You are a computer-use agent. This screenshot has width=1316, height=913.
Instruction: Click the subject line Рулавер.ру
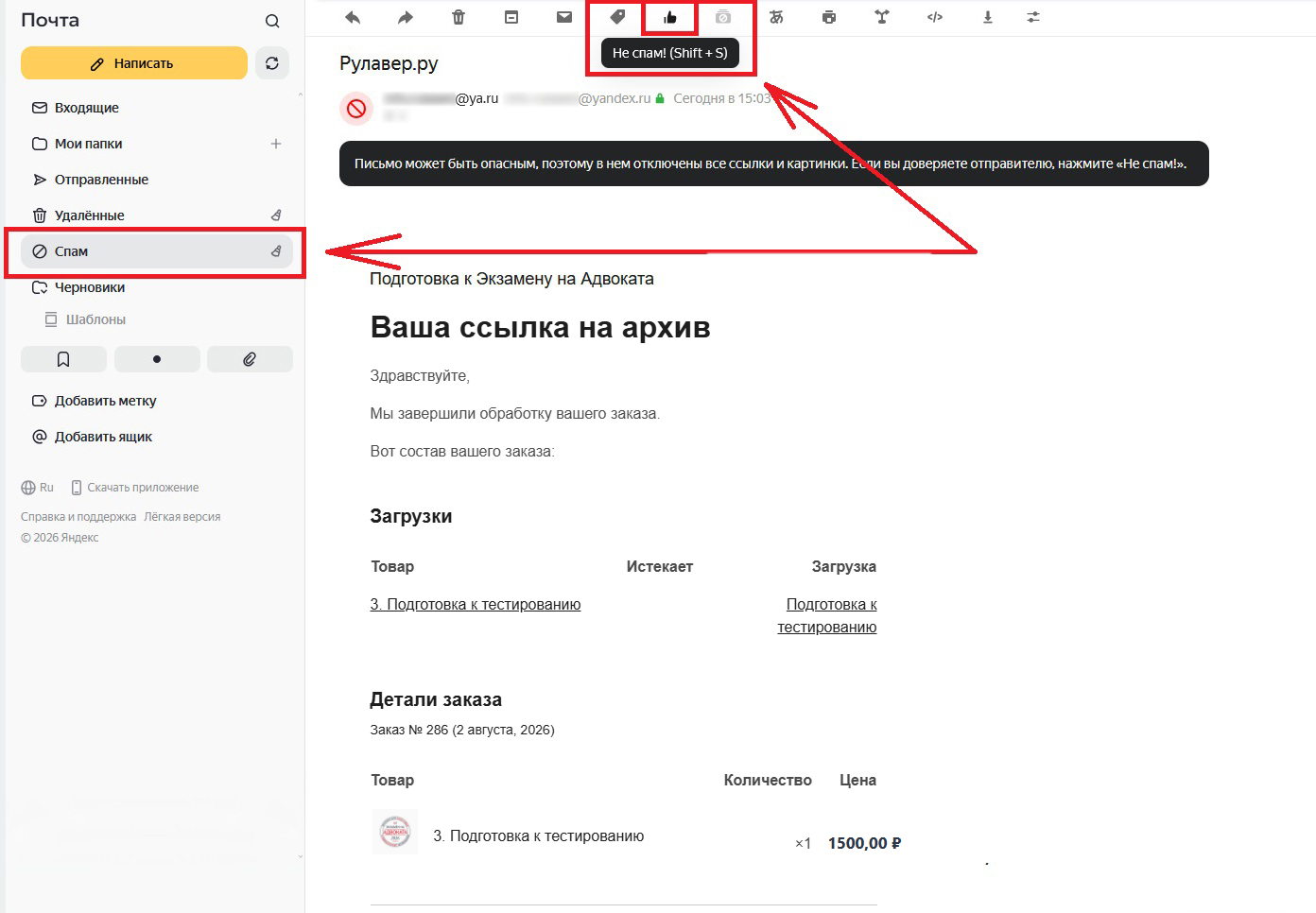(x=389, y=63)
